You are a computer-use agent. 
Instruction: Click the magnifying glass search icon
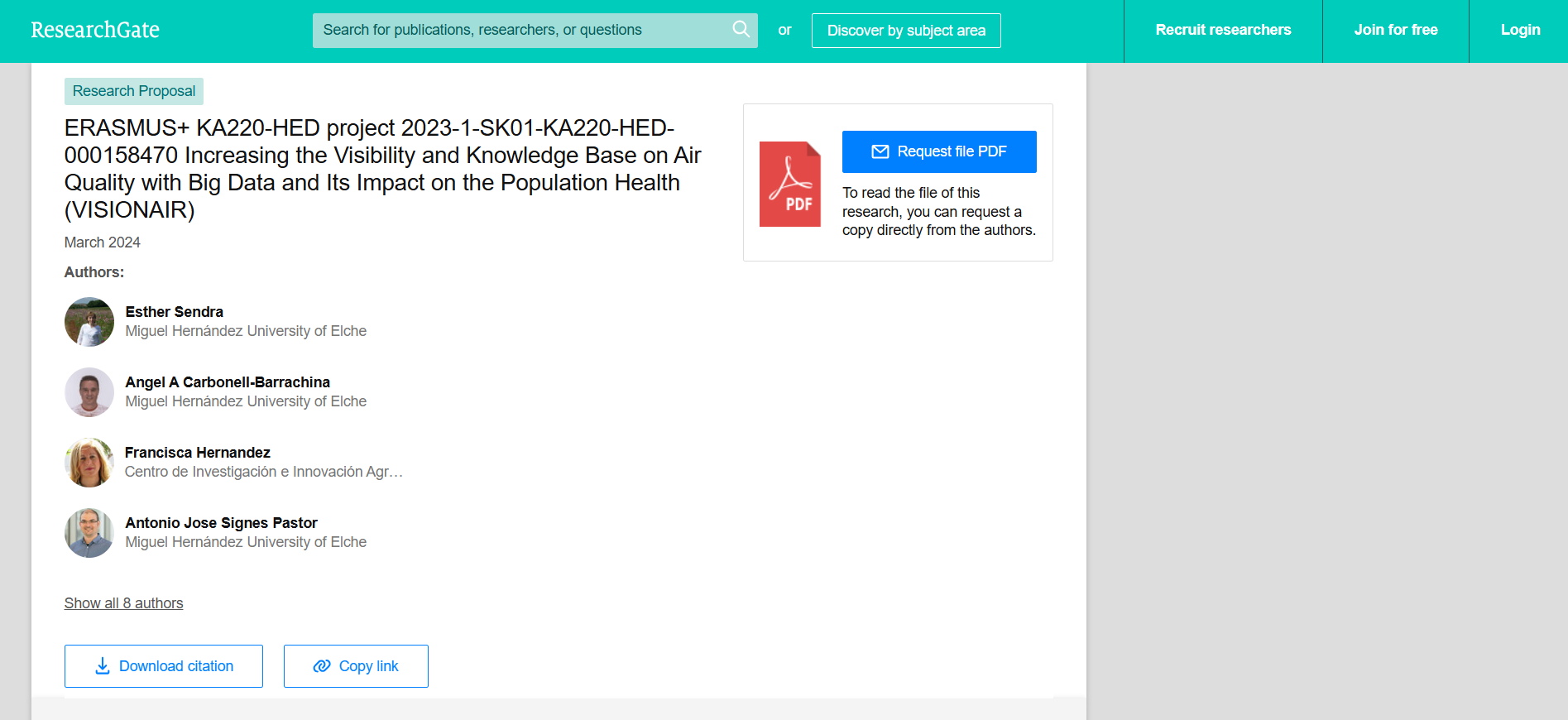741,30
